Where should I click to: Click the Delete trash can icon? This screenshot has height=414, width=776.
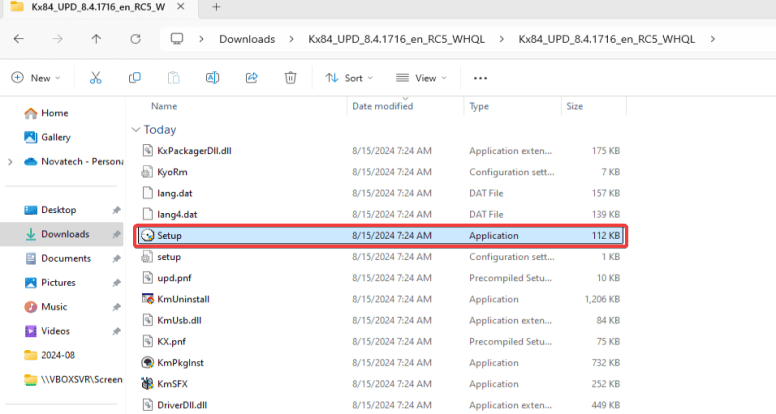[x=290, y=77]
